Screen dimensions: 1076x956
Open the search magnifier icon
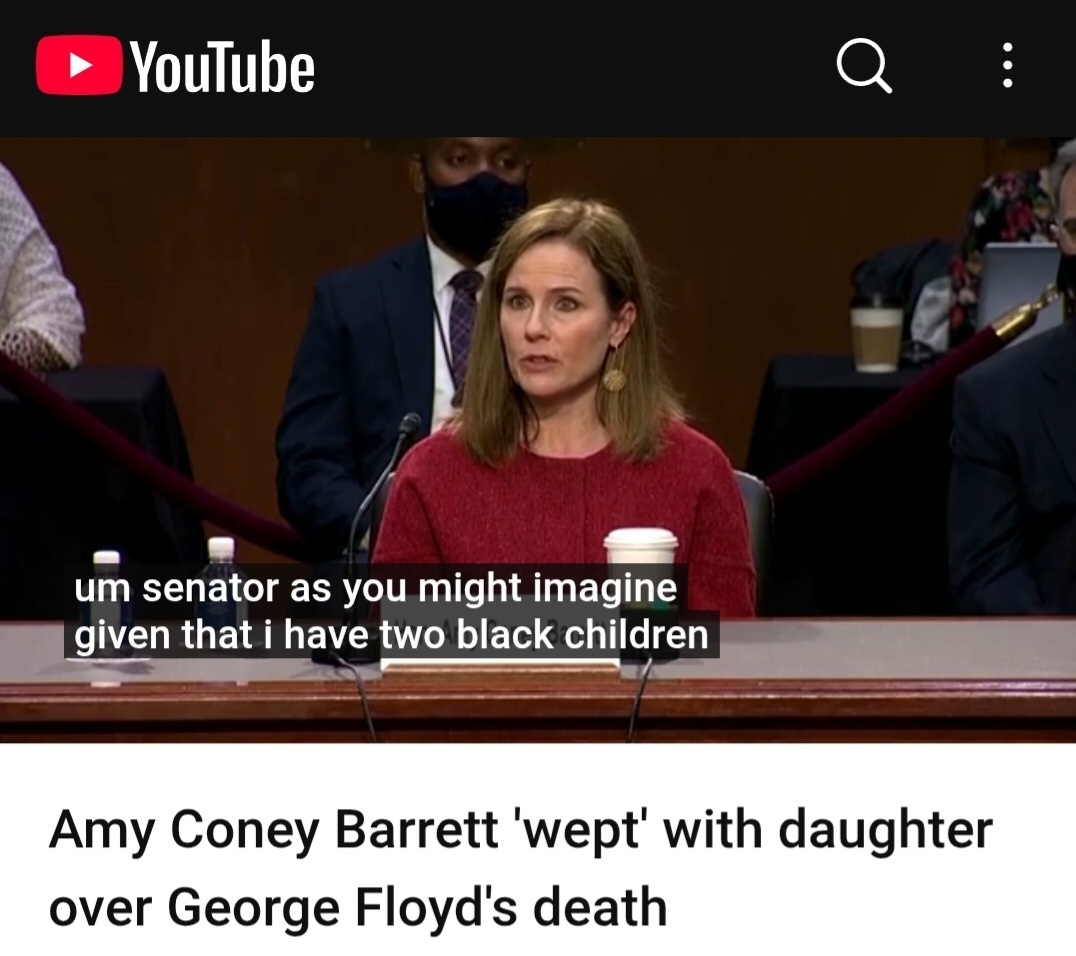[864, 65]
